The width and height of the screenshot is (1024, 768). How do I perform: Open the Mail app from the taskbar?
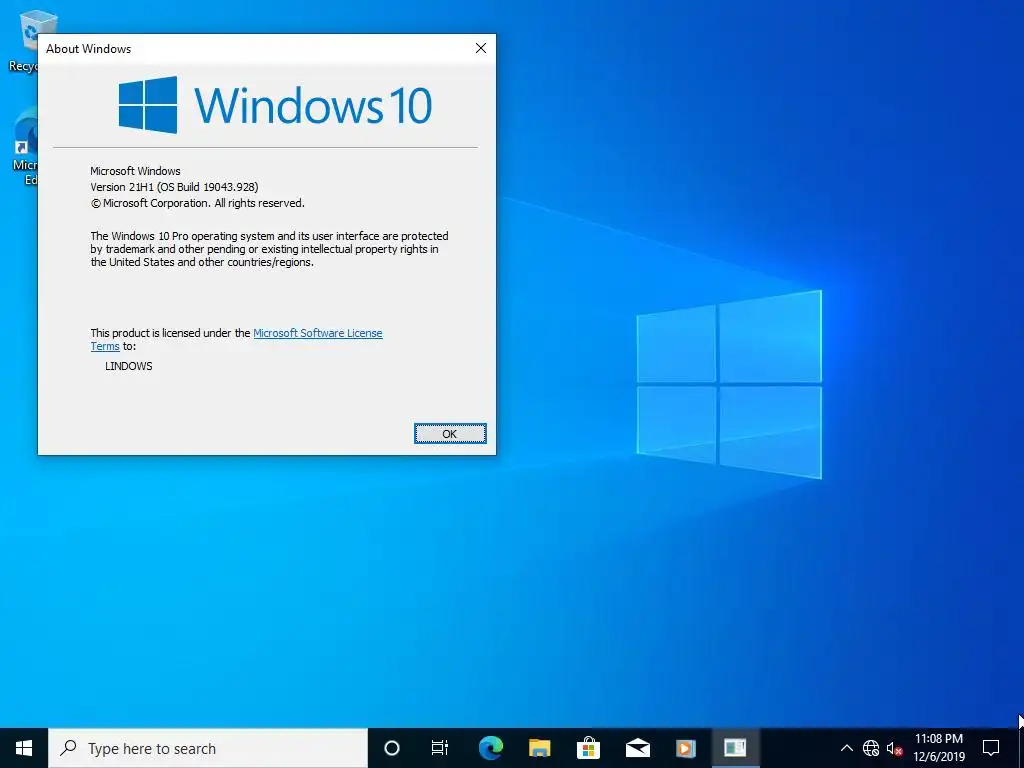(637, 748)
